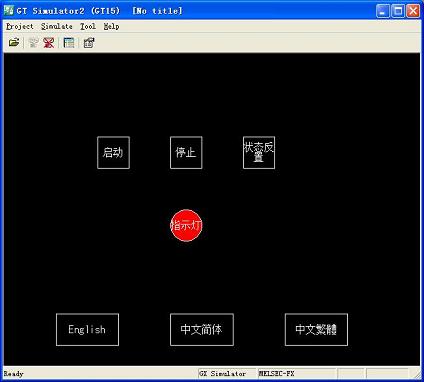Open the Help menu

[x=111, y=26]
